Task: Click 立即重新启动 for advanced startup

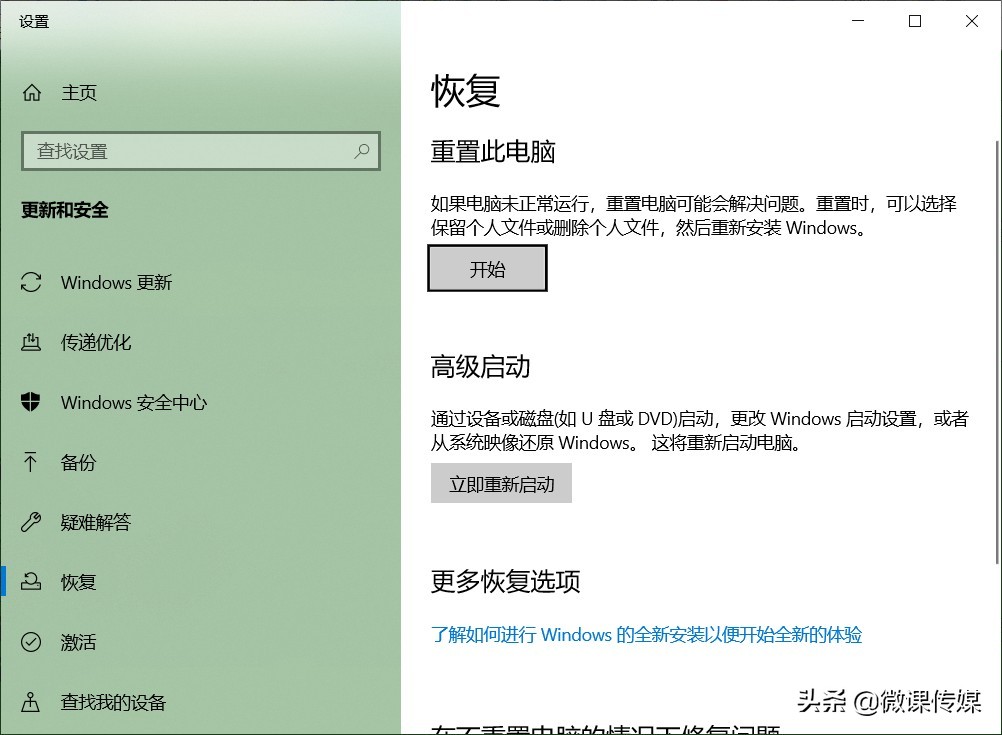Action: 501,483
